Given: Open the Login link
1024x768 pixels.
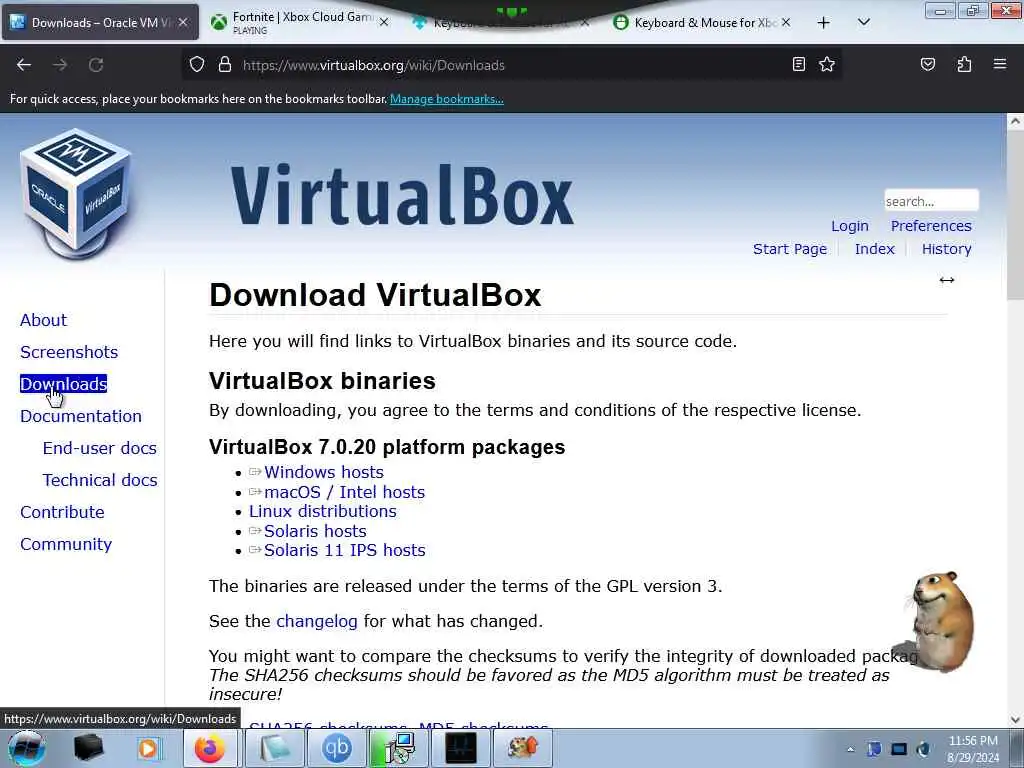Looking at the screenshot, I should click(850, 226).
